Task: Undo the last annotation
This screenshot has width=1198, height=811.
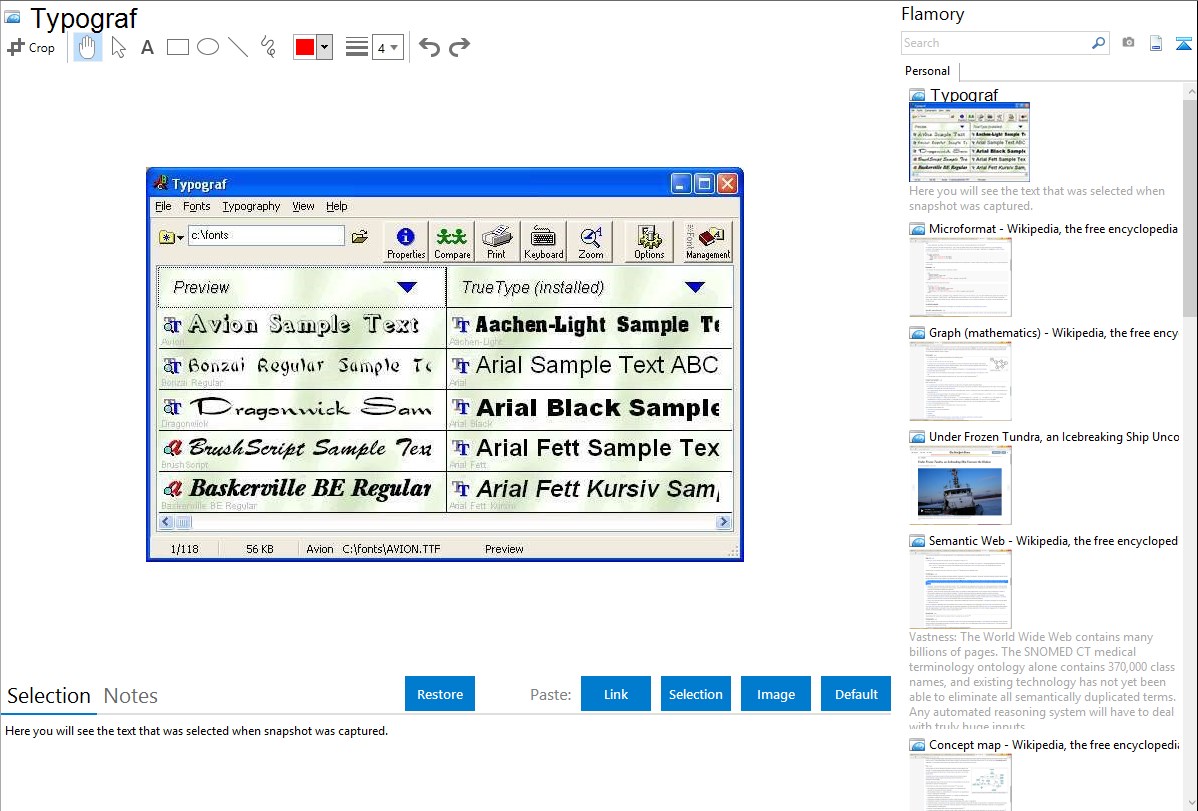Action: click(x=429, y=47)
